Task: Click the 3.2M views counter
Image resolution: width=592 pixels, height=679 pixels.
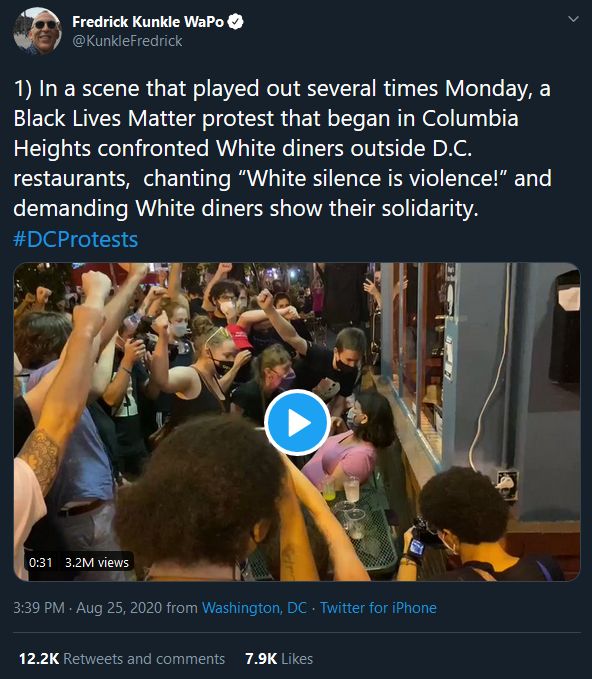Action: [x=97, y=562]
